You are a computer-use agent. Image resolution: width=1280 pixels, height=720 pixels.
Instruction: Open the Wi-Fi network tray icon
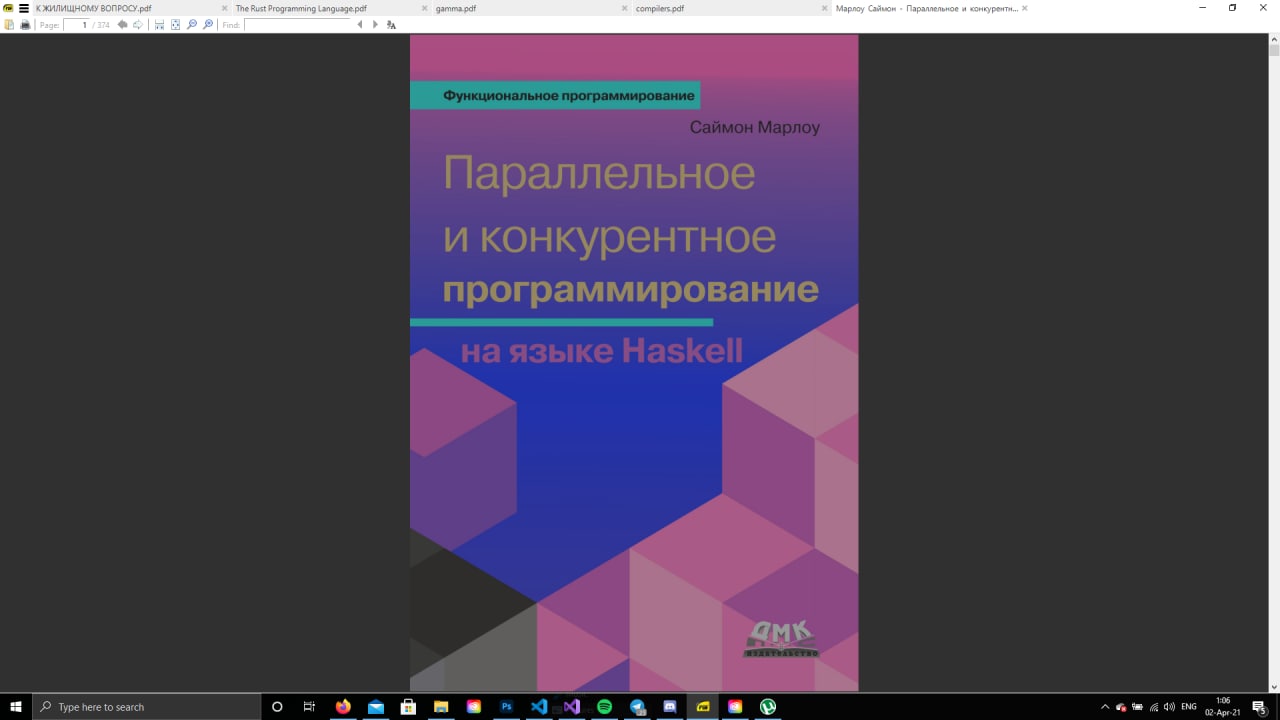tap(1153, 707)
